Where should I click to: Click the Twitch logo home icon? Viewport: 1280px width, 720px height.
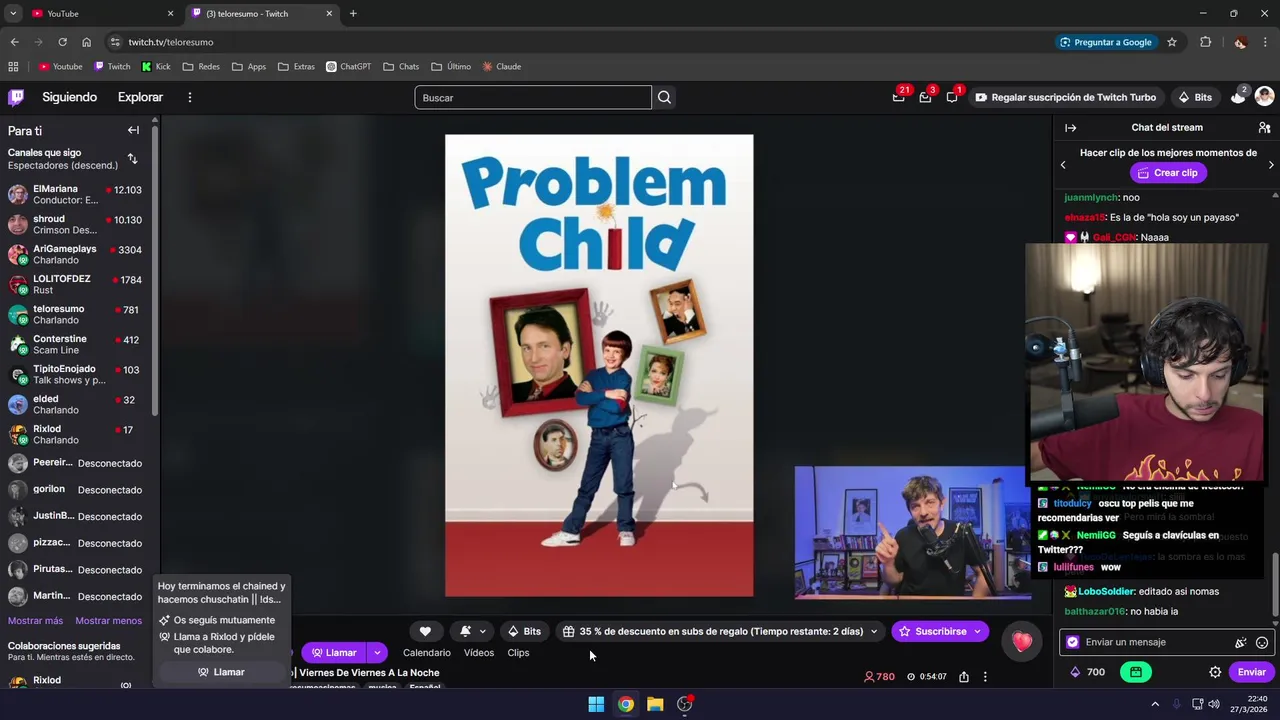point(16,97)
